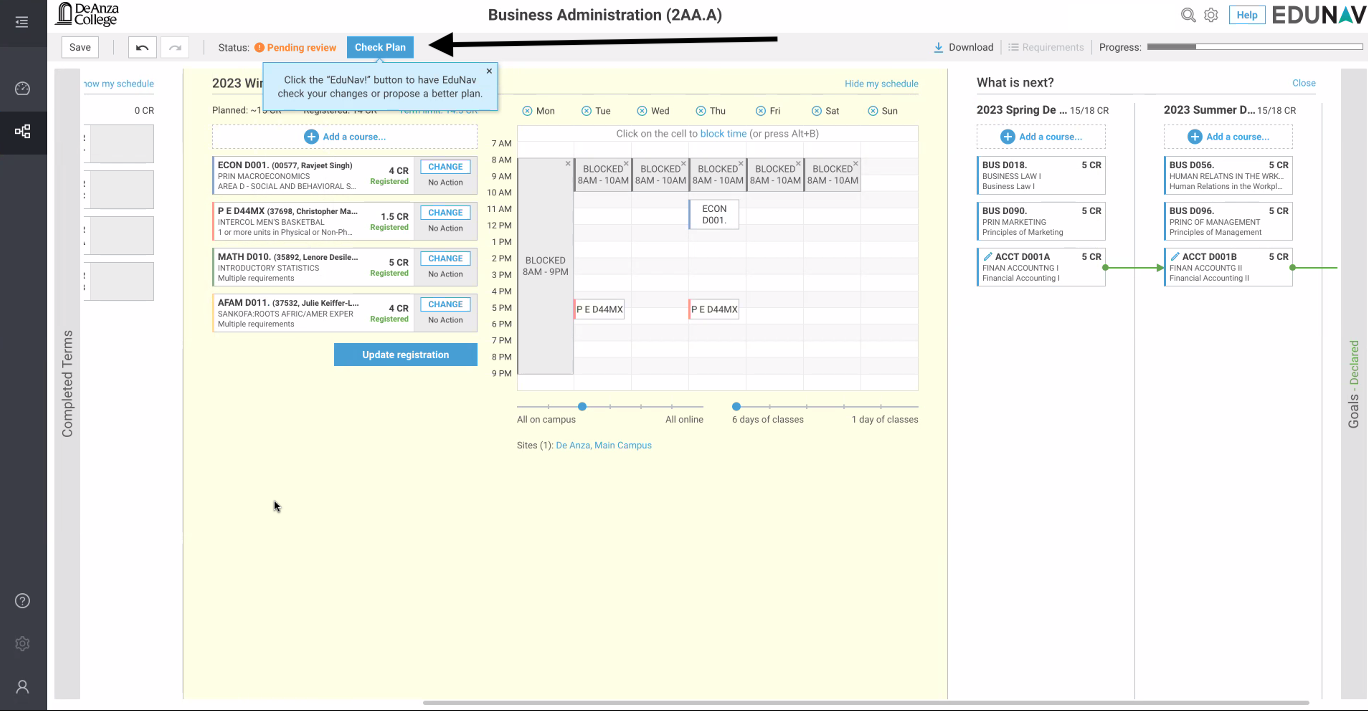The height and width of the screenshot is (711, 1368).
Task: Add a course to 2023 Spring term
Action: click(x=1041, y=137)
